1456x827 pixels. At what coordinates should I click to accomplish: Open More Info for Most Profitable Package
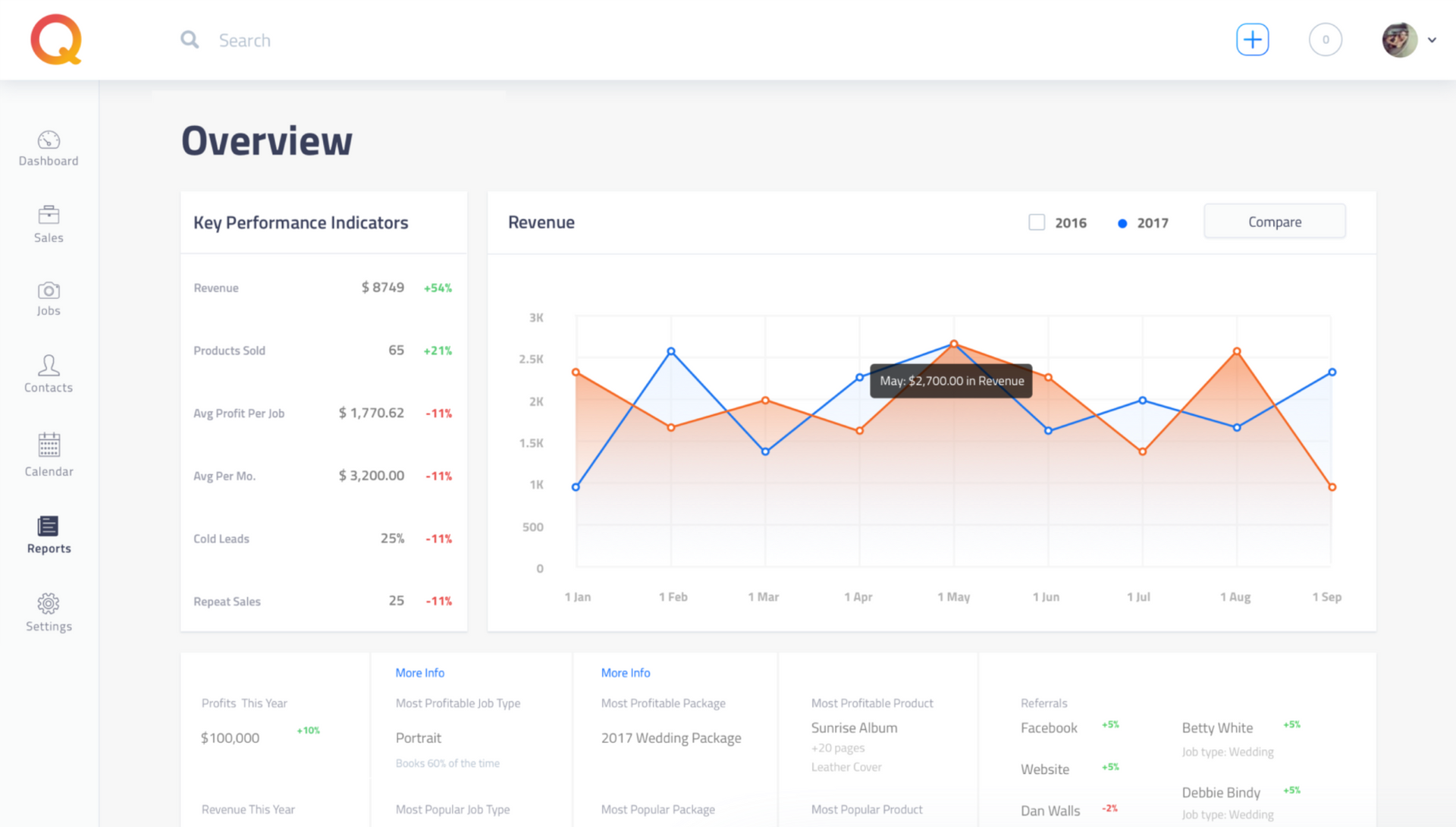click(x=625, y=672)
